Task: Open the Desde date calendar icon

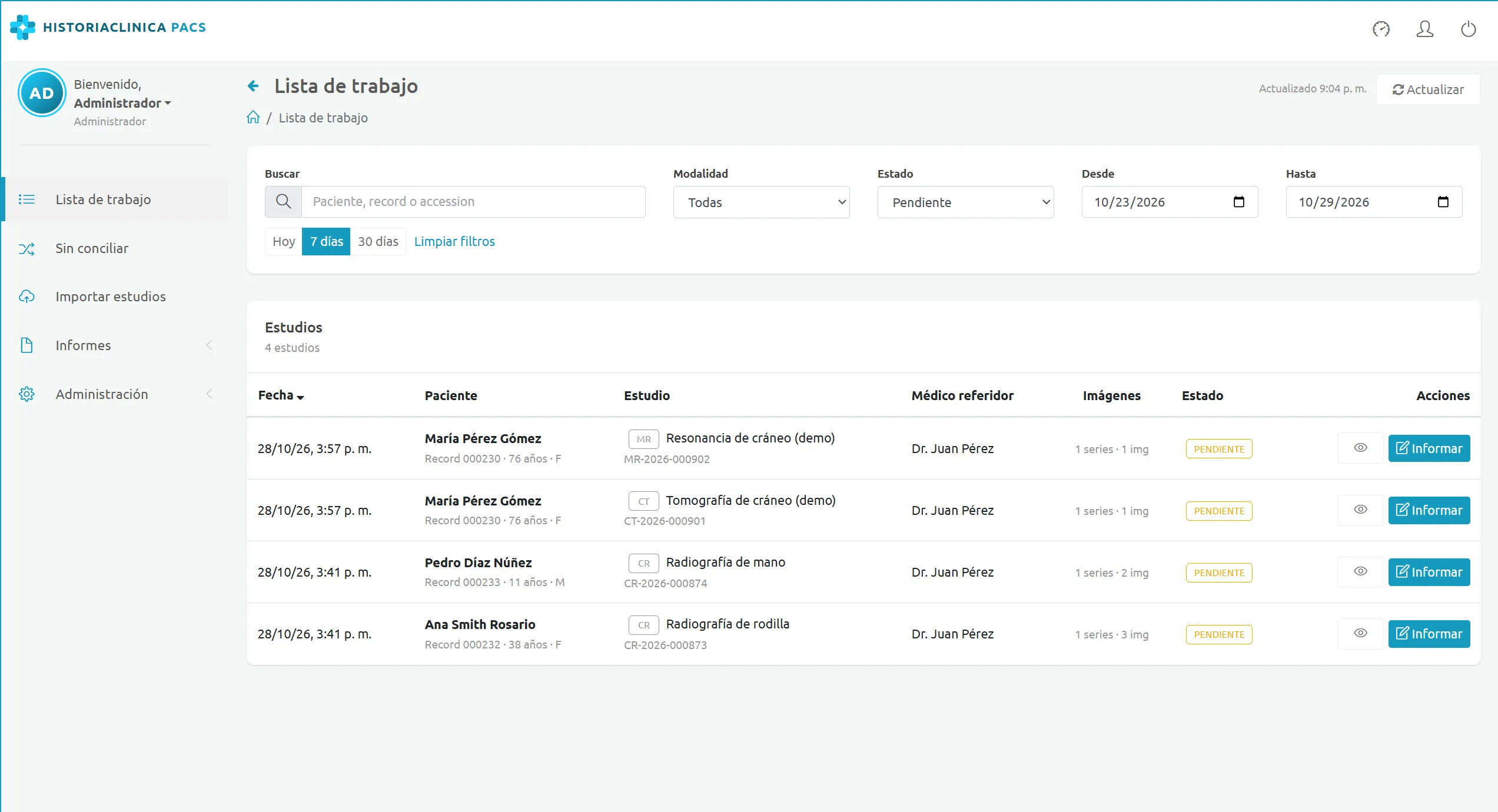Action: (1238, 202)
